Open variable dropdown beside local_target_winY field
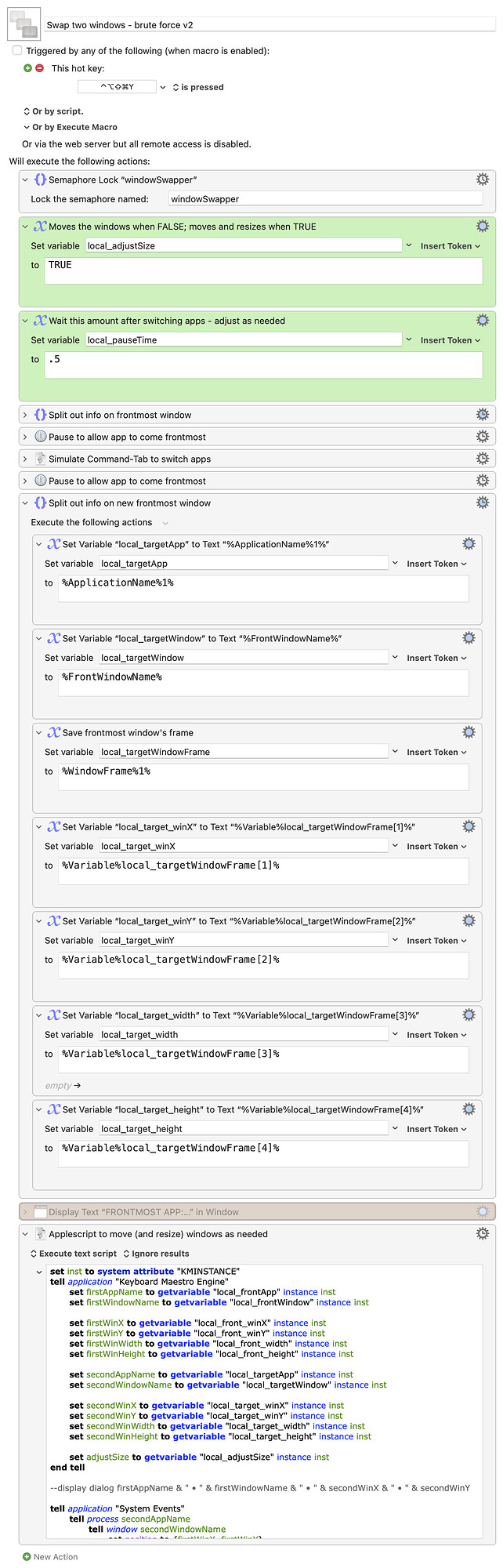The height and width of the screenshot is (1568, 503). (x=395, y=940)
